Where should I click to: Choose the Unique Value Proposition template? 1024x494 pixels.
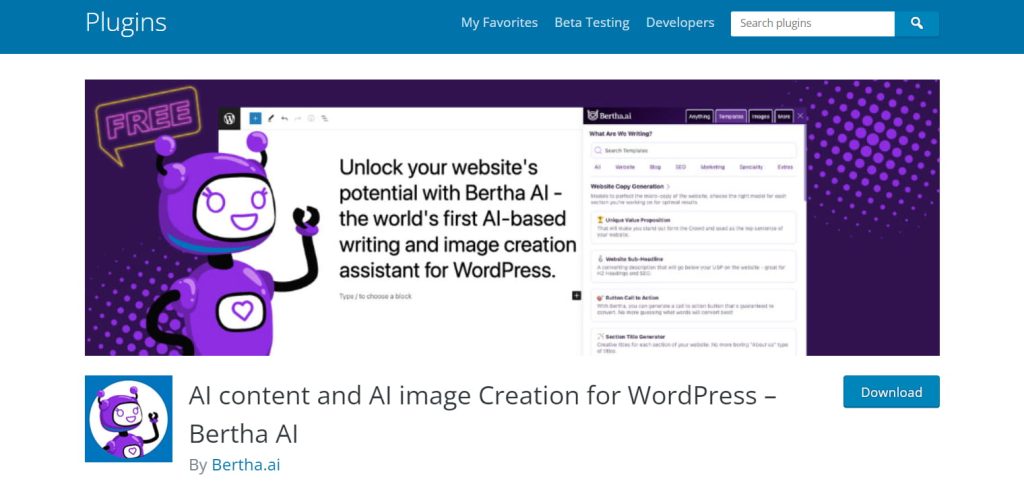(x=694, y=227)
